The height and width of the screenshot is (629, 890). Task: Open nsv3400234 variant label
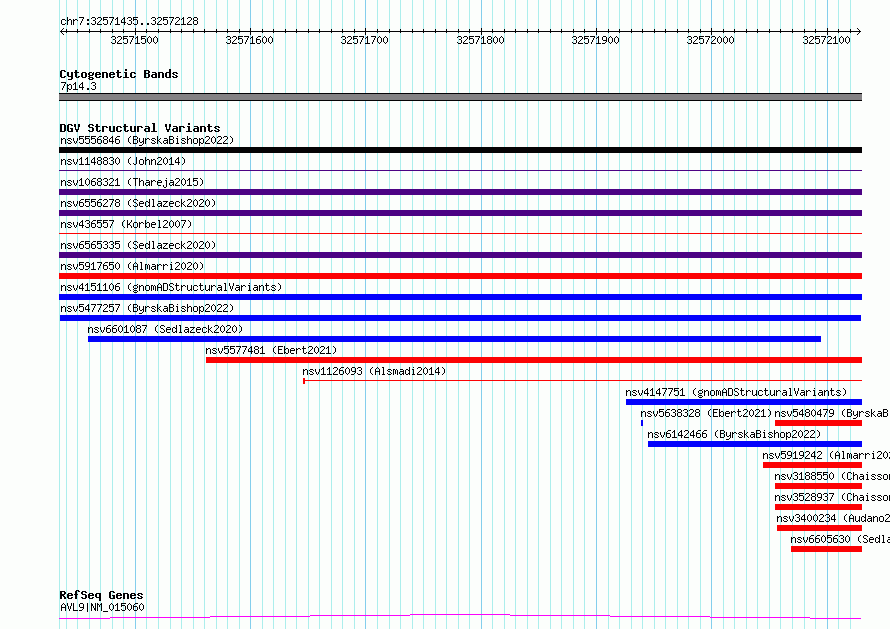pos(833,518)
